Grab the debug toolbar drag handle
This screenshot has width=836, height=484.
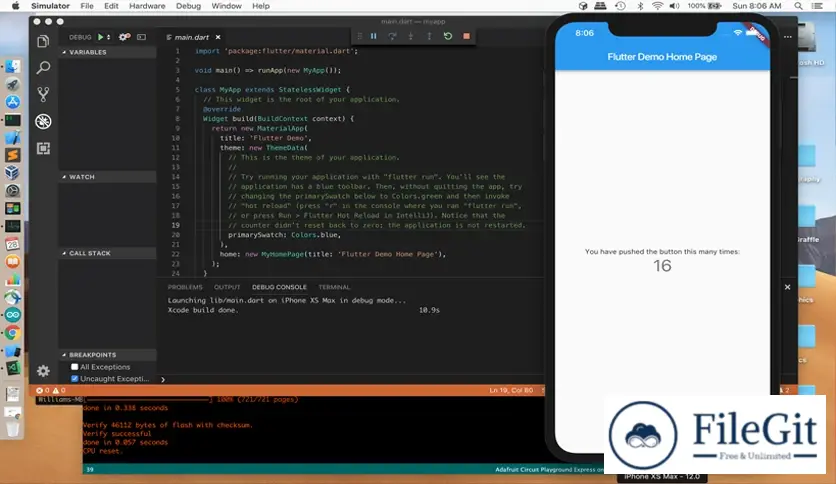click(359, 36)
